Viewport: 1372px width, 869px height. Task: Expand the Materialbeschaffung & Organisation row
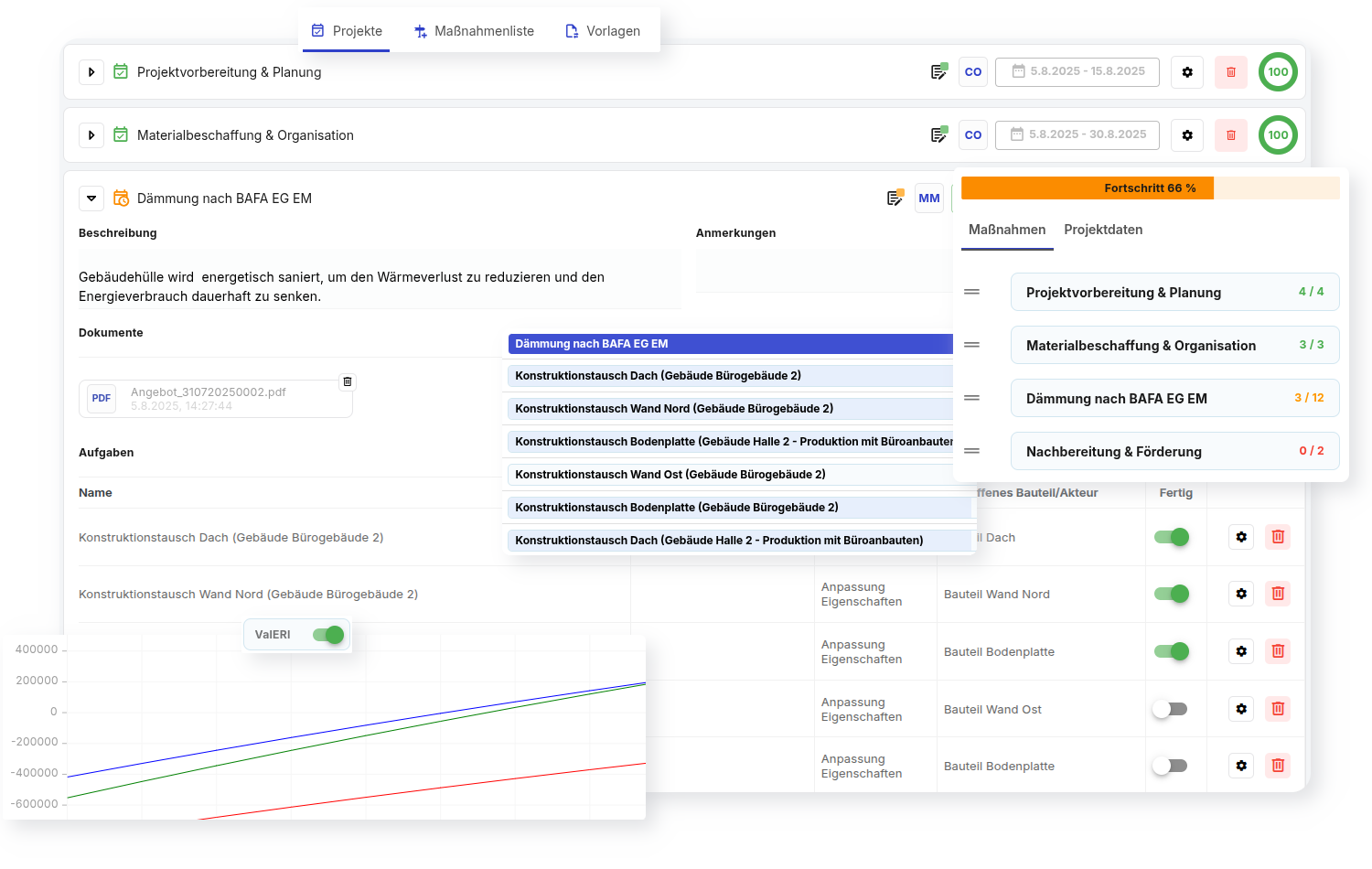[91, 135]
